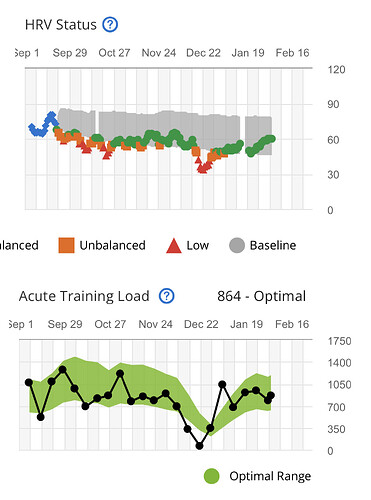
Task: Click the Nov 24 label on training load chart
Action: 155,324
